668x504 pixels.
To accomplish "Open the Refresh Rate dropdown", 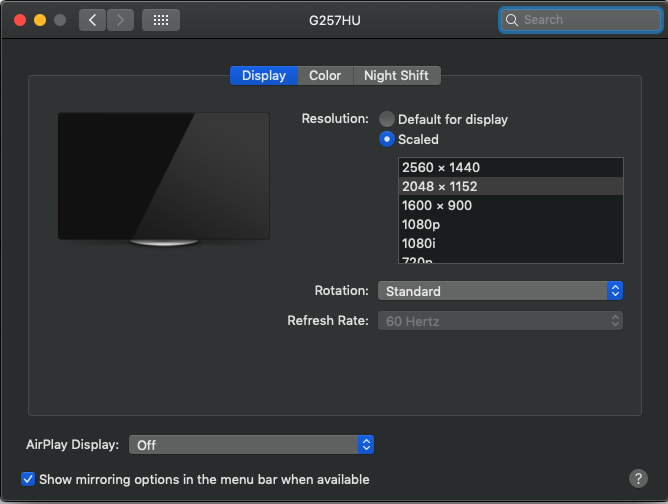I will click(x=500, y=321).
